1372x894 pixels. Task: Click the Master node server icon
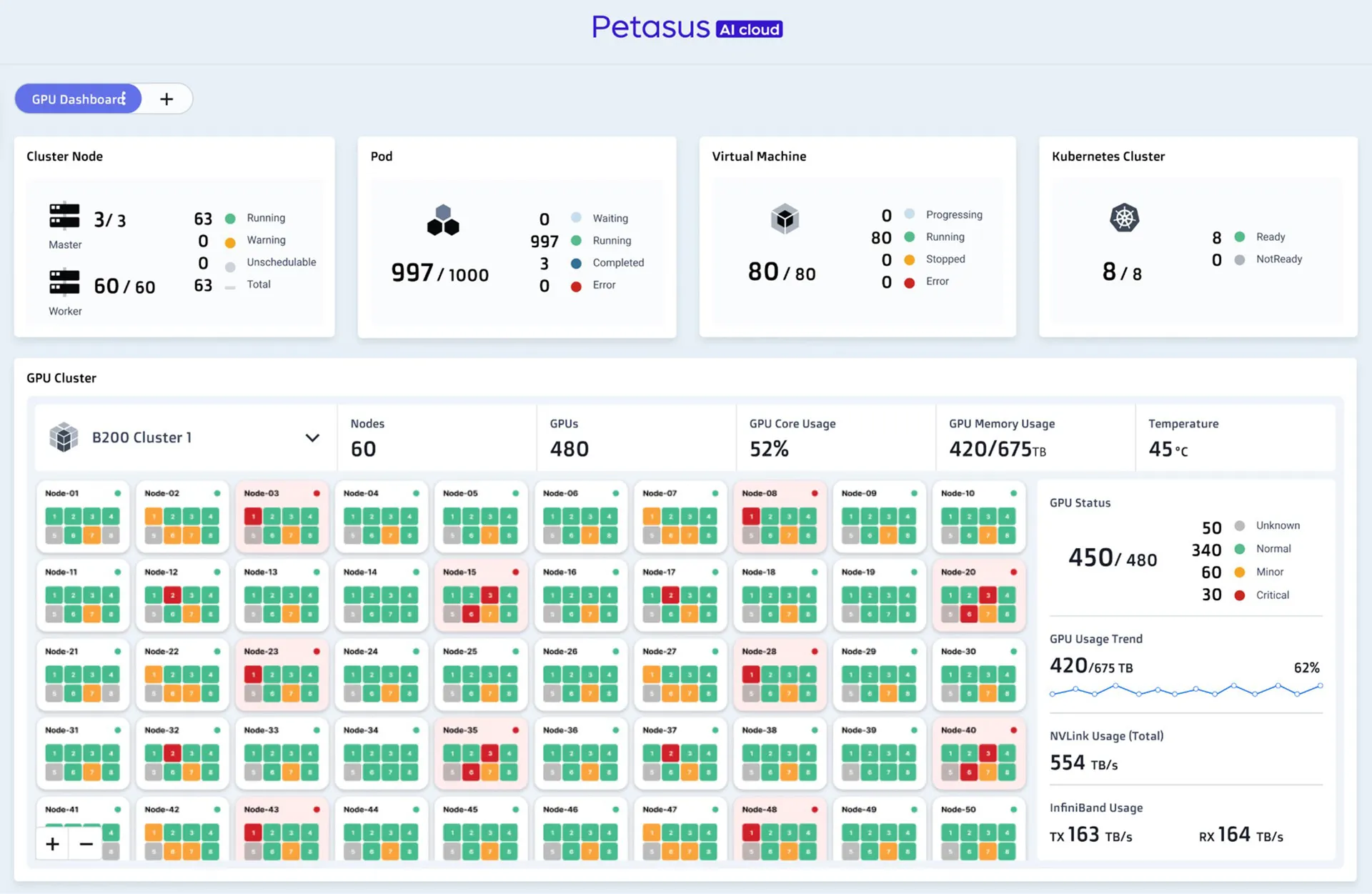[x=64, y=216]
